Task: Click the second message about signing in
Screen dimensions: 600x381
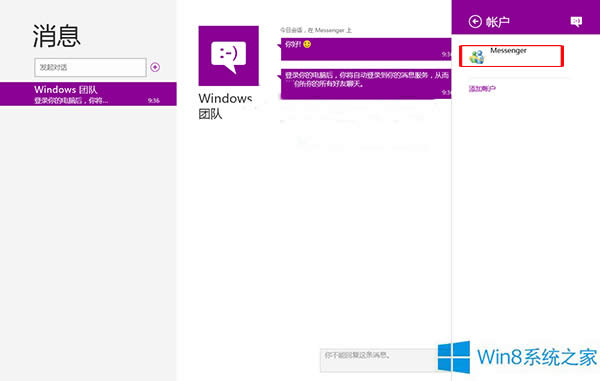Action: 366,84
